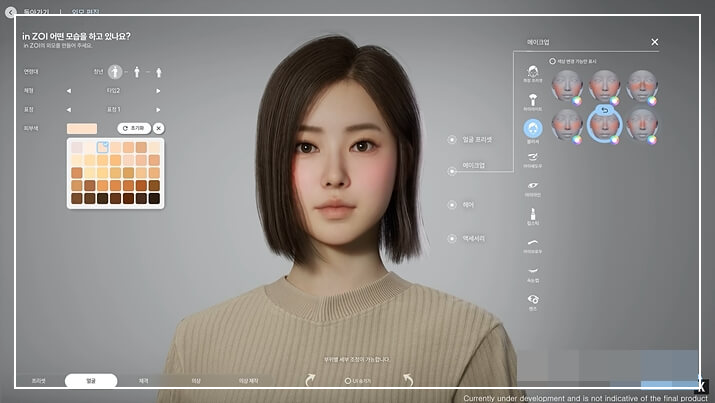Click the current skin color preview bar
The height and width of the screenshot is (403, 715).
82,129
